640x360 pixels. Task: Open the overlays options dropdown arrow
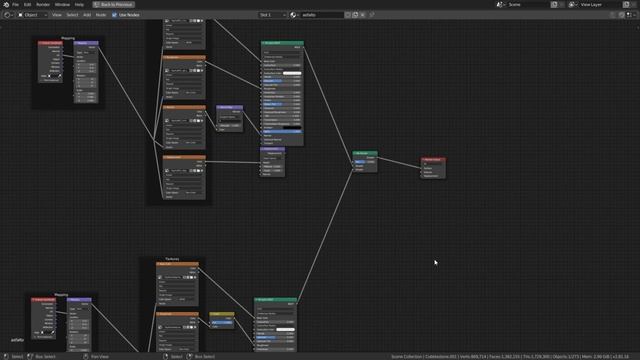pyautogui.click(x=635, y=15)
